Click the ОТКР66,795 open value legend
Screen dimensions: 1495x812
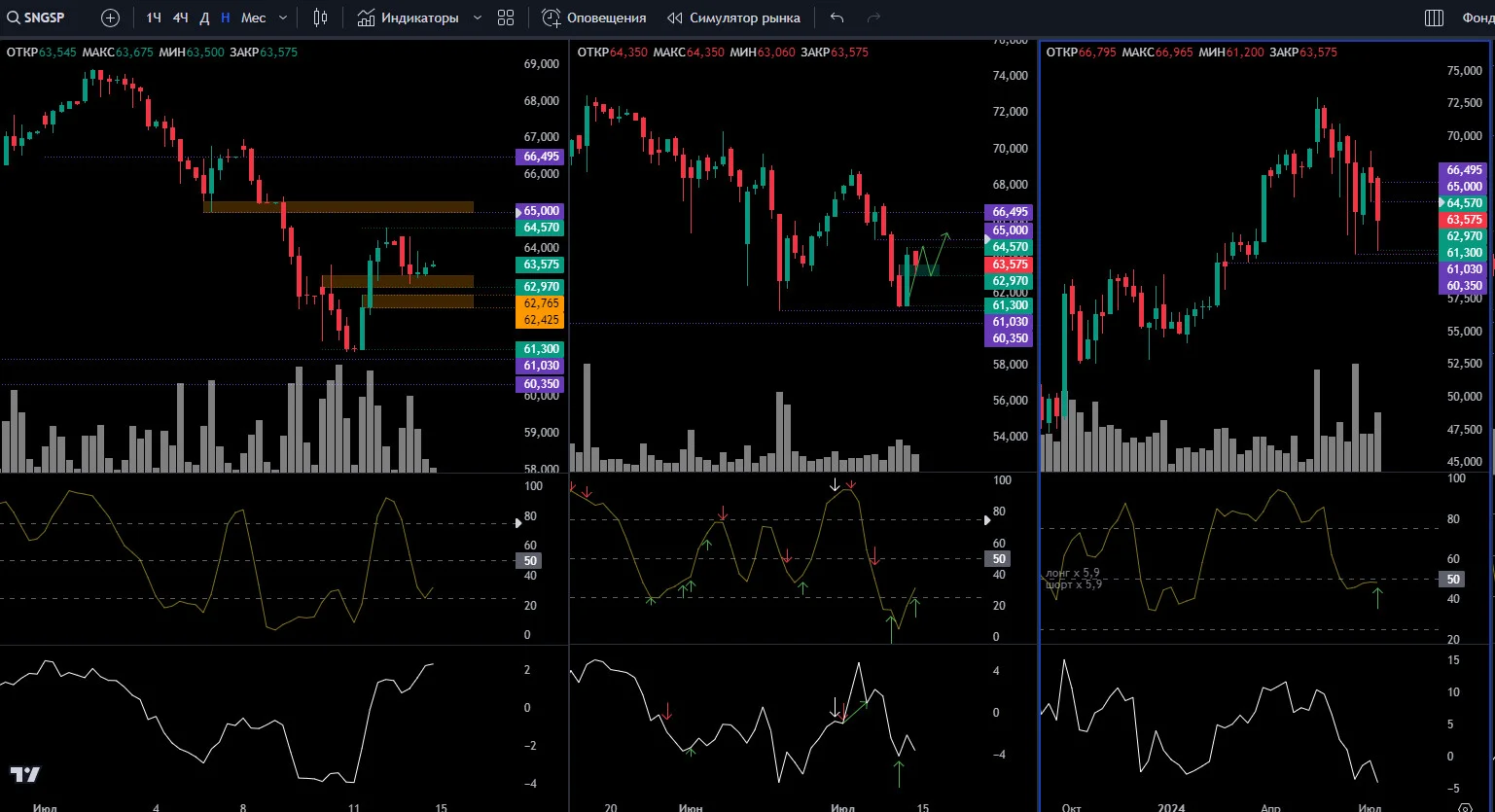coord(1081,53)
